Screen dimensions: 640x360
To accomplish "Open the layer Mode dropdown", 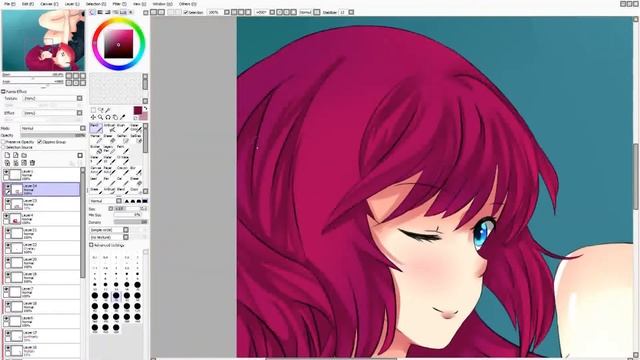I will click(x=53, y=128).
